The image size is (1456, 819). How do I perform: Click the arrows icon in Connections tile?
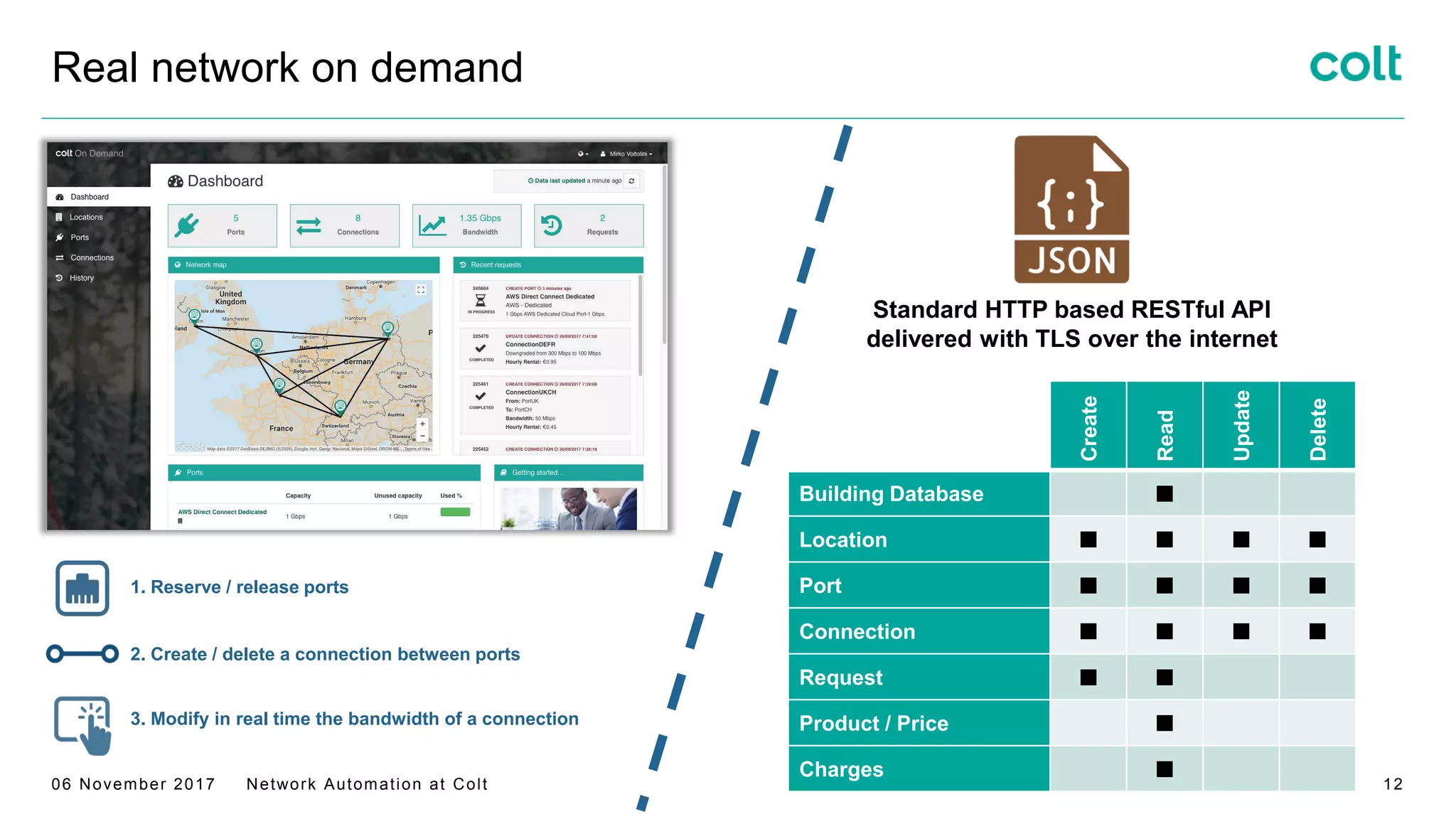pos(309,226)
